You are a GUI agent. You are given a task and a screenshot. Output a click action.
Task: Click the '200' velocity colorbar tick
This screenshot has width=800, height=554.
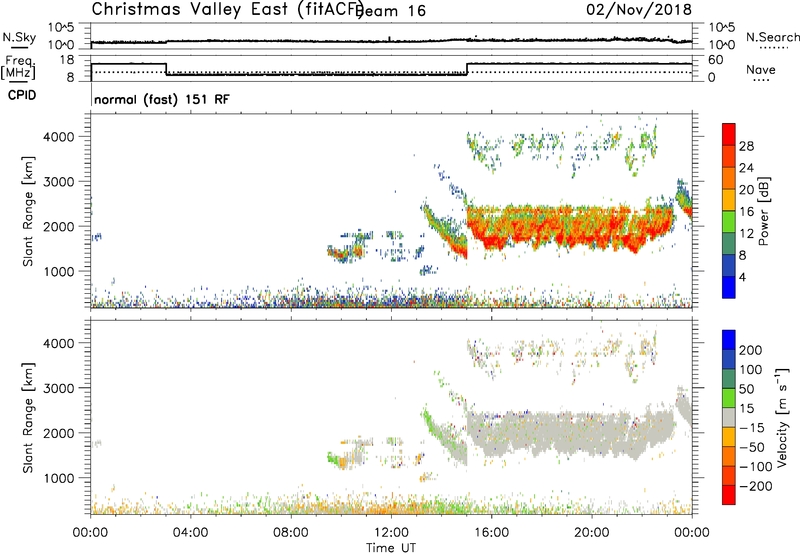[x=751, y=350]
